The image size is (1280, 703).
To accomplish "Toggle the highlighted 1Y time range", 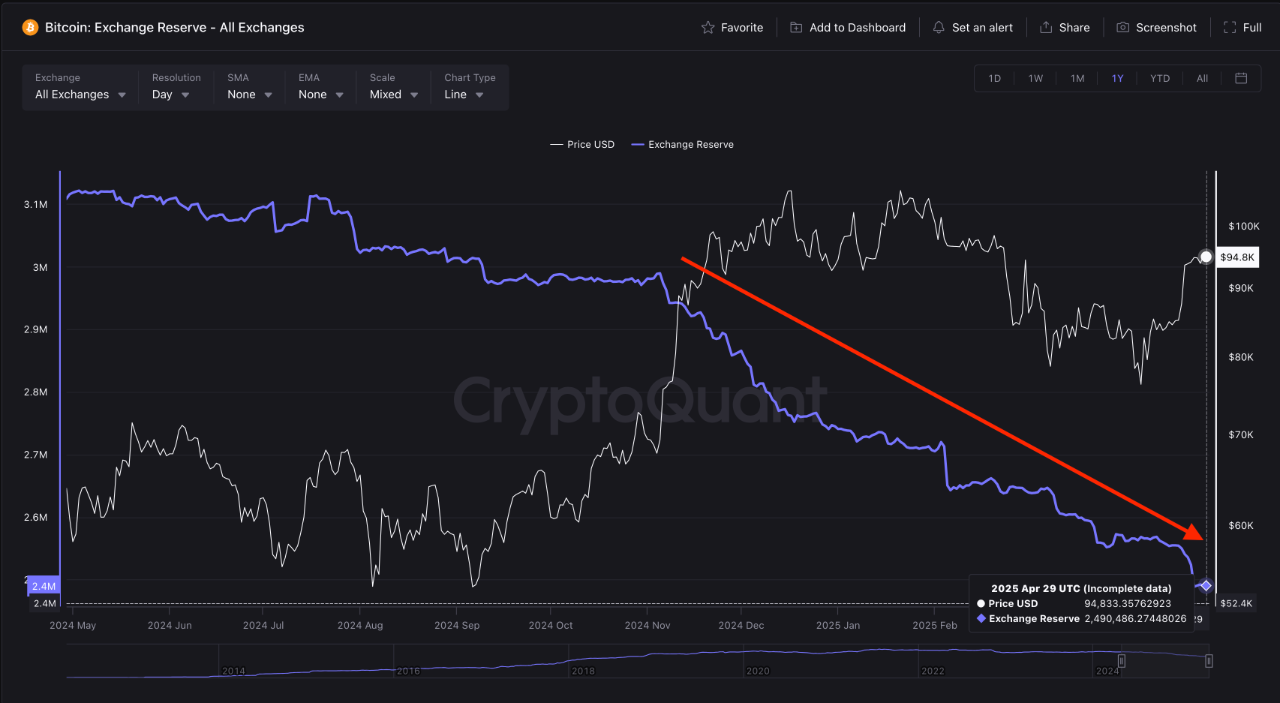I will tap(1118, 78).
